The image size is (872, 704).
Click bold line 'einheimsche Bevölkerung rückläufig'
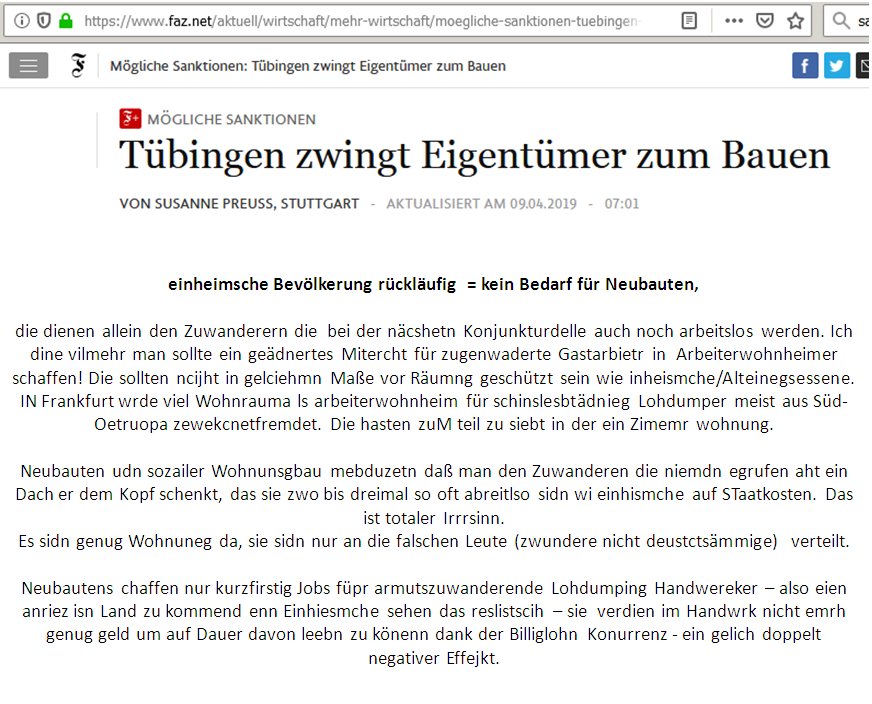click(312, 285)
